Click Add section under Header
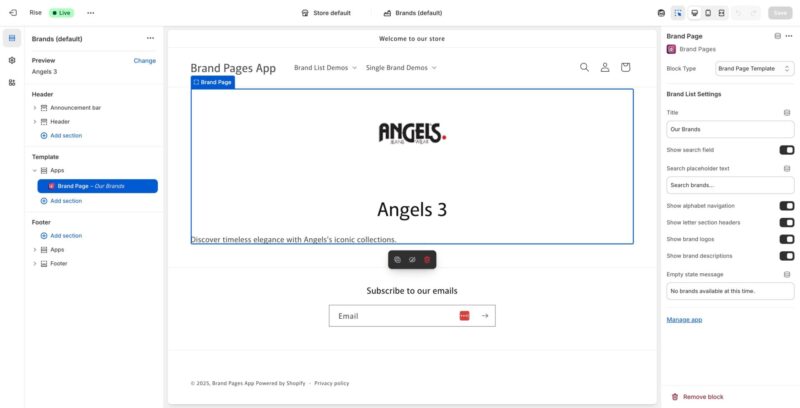The height and width of the screenshot is (408, 800). click(x=61, y=136)
